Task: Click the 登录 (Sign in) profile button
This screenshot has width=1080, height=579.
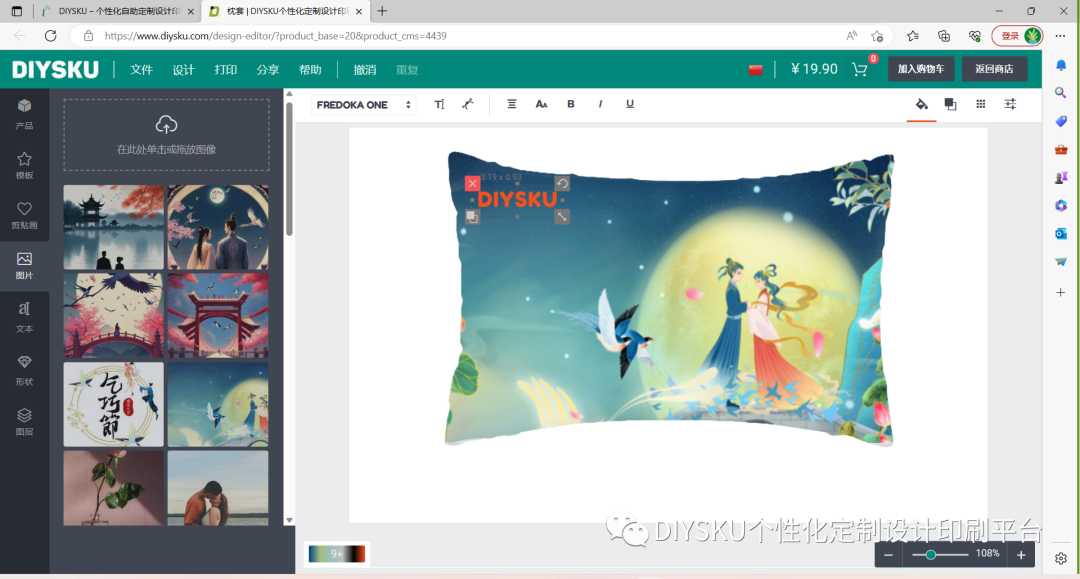Action: tap(1017, 36)
